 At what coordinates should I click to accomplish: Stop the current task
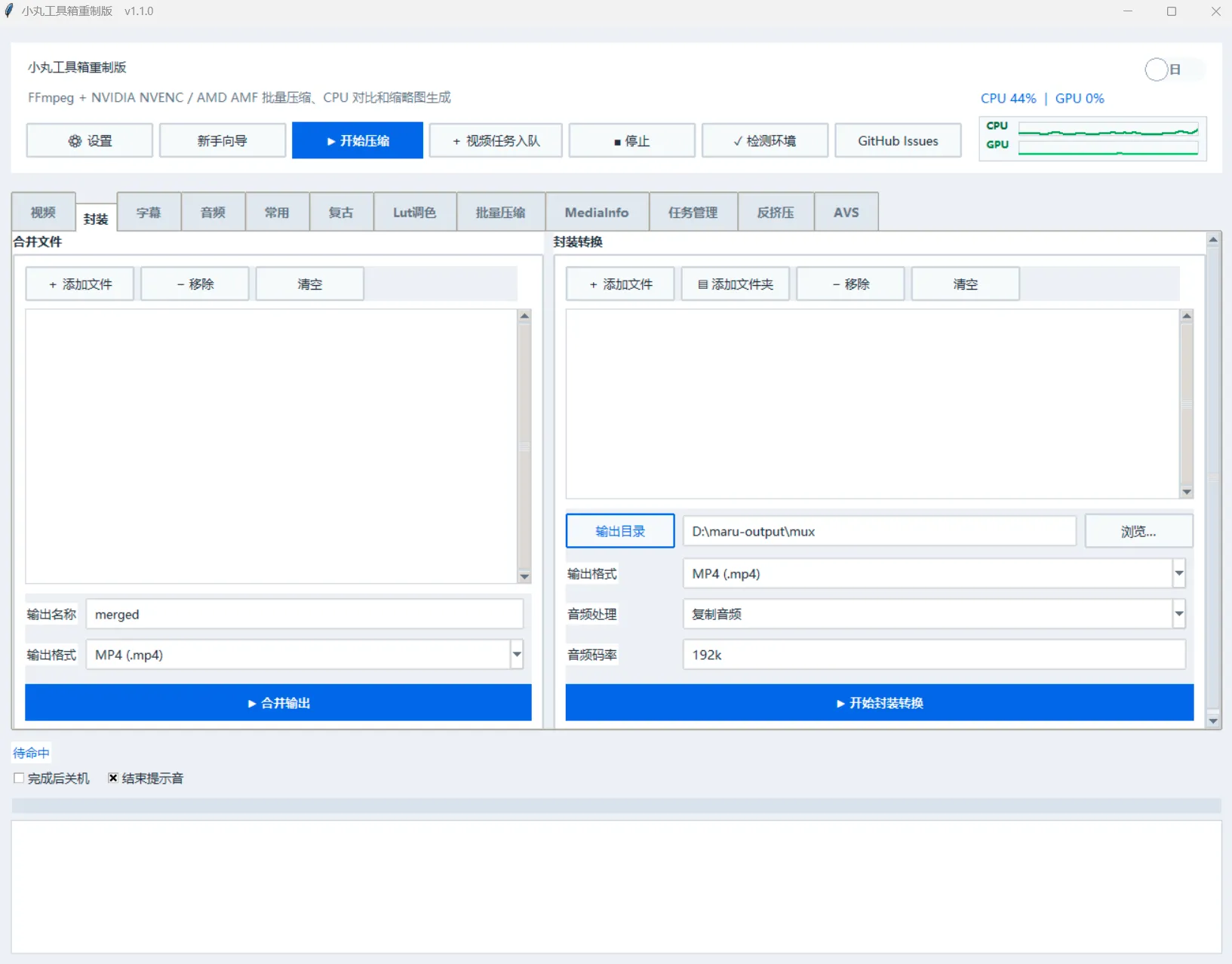coord(631,140)
